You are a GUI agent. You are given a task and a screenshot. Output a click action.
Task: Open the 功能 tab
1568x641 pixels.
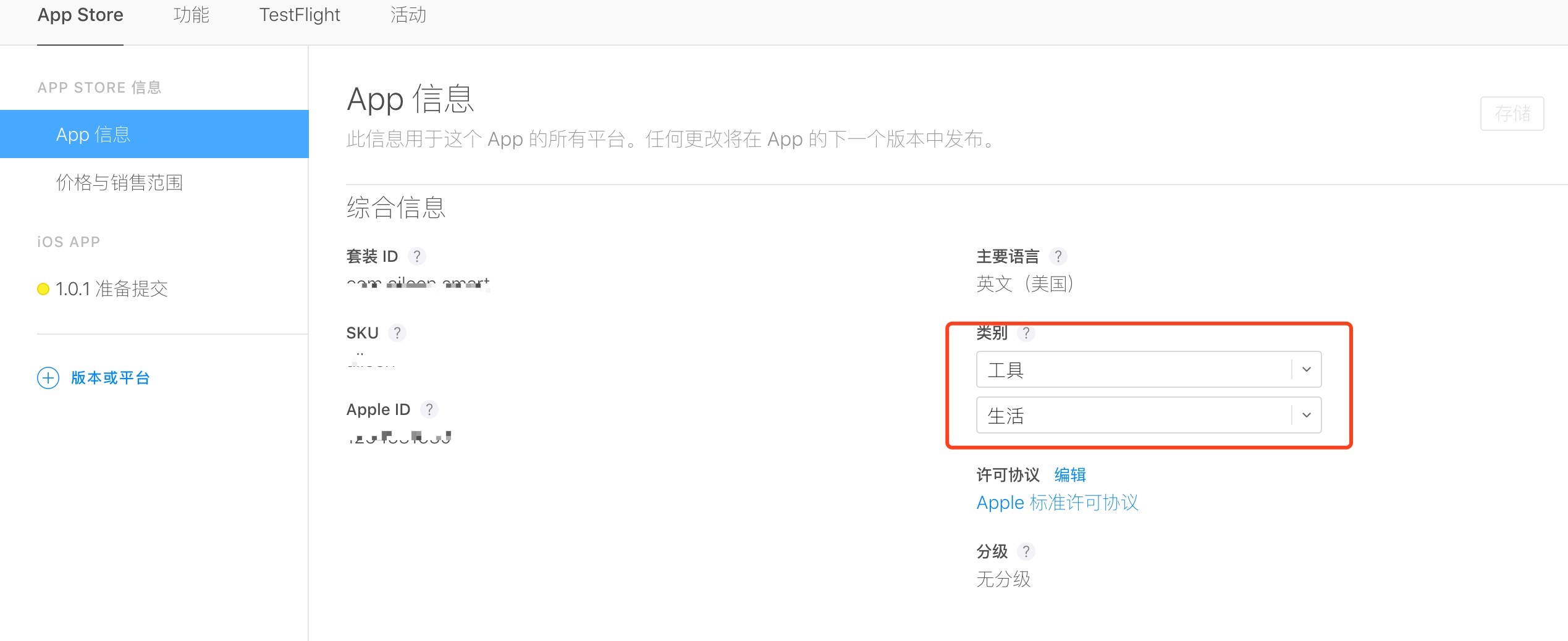(192, 15)
